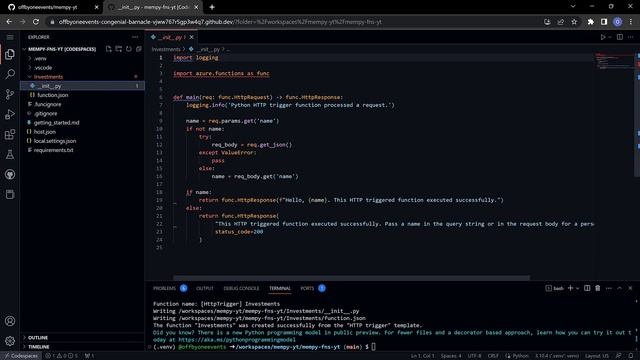Open terminal panel more actions

click(609, 288)
